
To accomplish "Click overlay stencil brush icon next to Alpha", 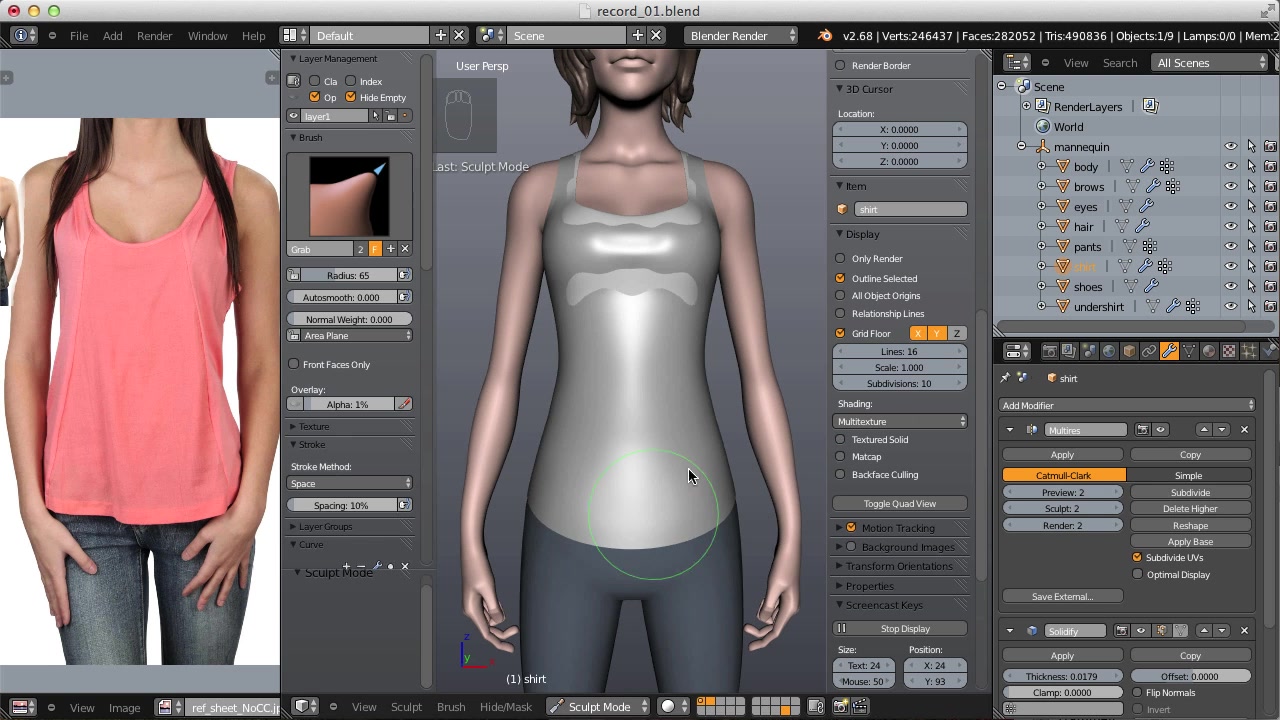I will pos(404,404).
